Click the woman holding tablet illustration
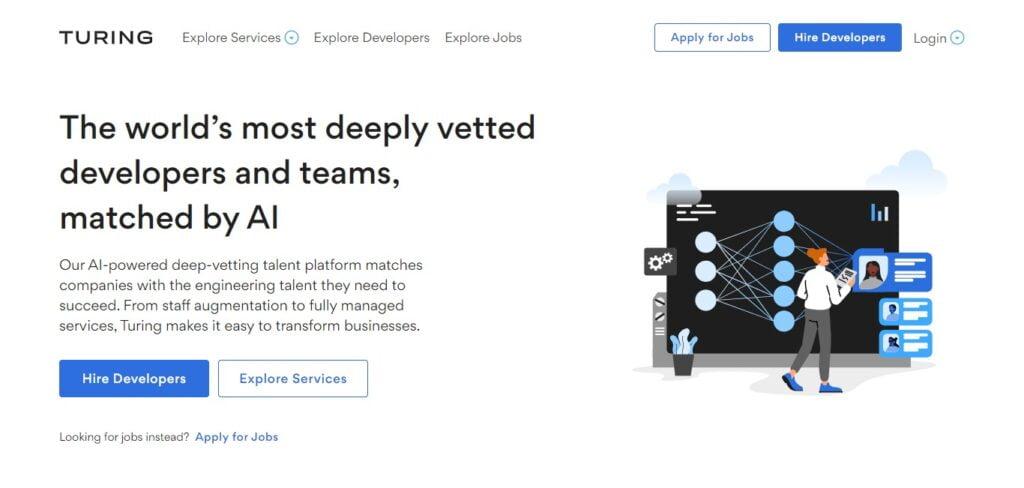This screenshot has height=488, width=1024. [818, 320]
